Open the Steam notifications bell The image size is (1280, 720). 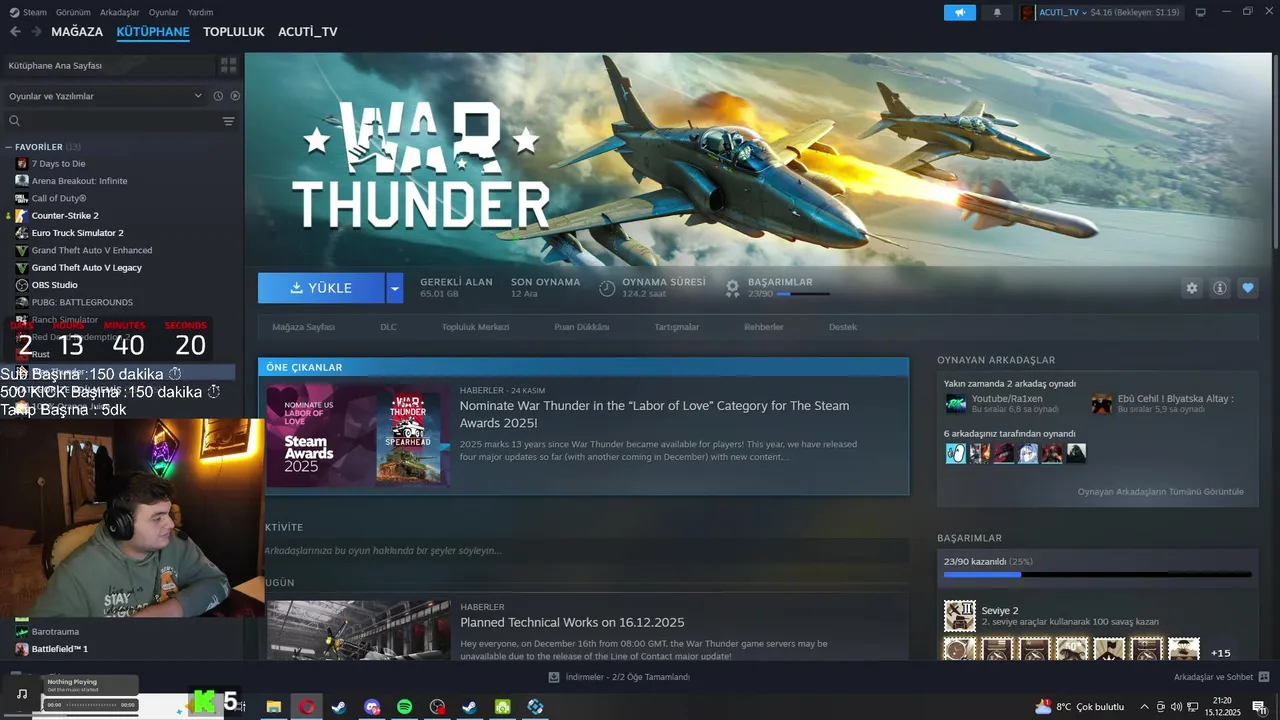(x=997, y=12)
